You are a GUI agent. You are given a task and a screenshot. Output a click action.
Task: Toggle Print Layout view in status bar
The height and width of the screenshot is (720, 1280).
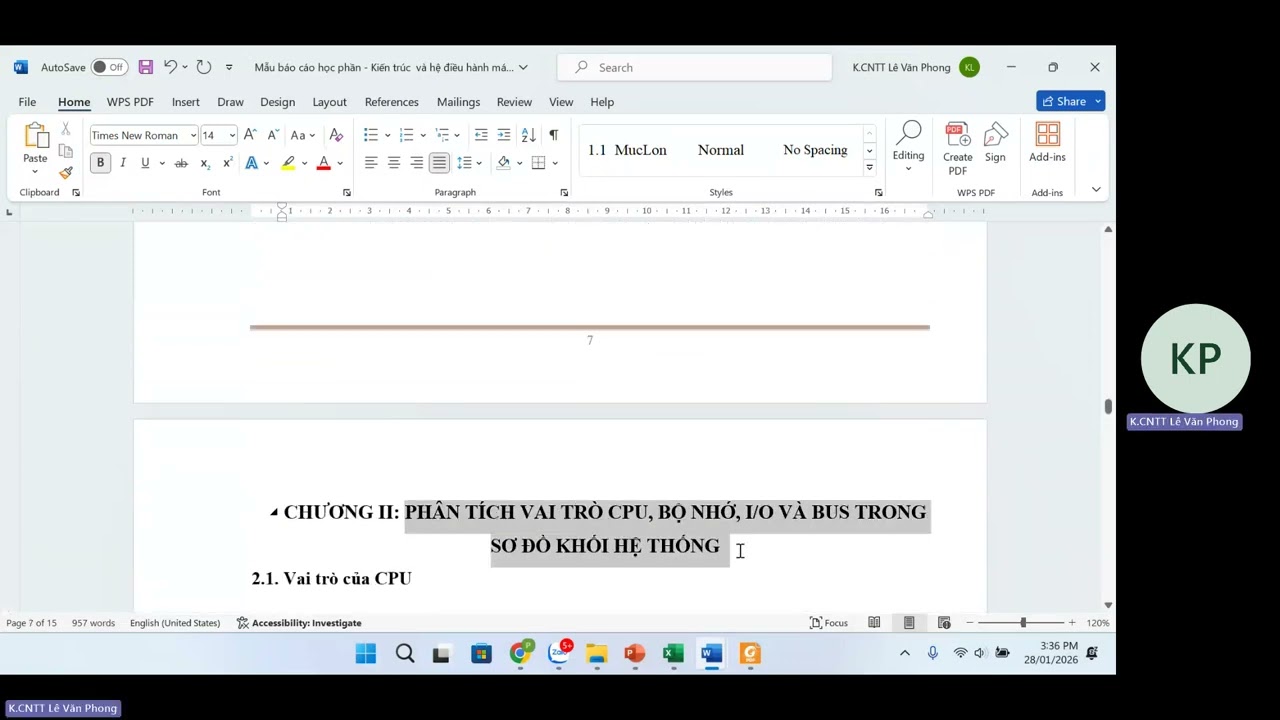pyautogui.click(x=909, y=623)
